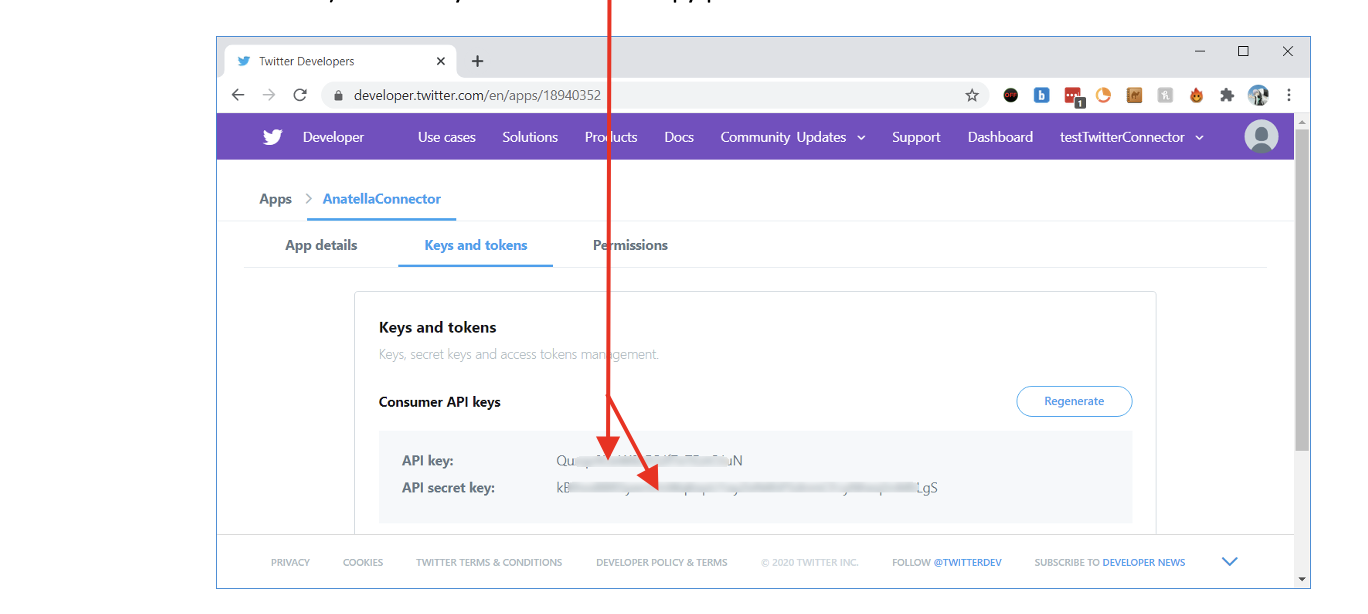This screenshot has height=614, width=1368.
Task: Open the Chrome three-dot menu
Action: 1289,95
